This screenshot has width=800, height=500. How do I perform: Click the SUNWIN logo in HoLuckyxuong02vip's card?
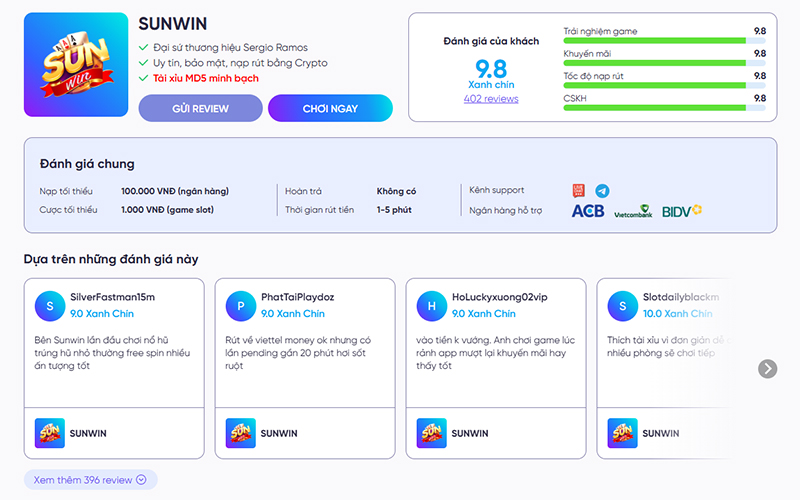tap(432, 433)
